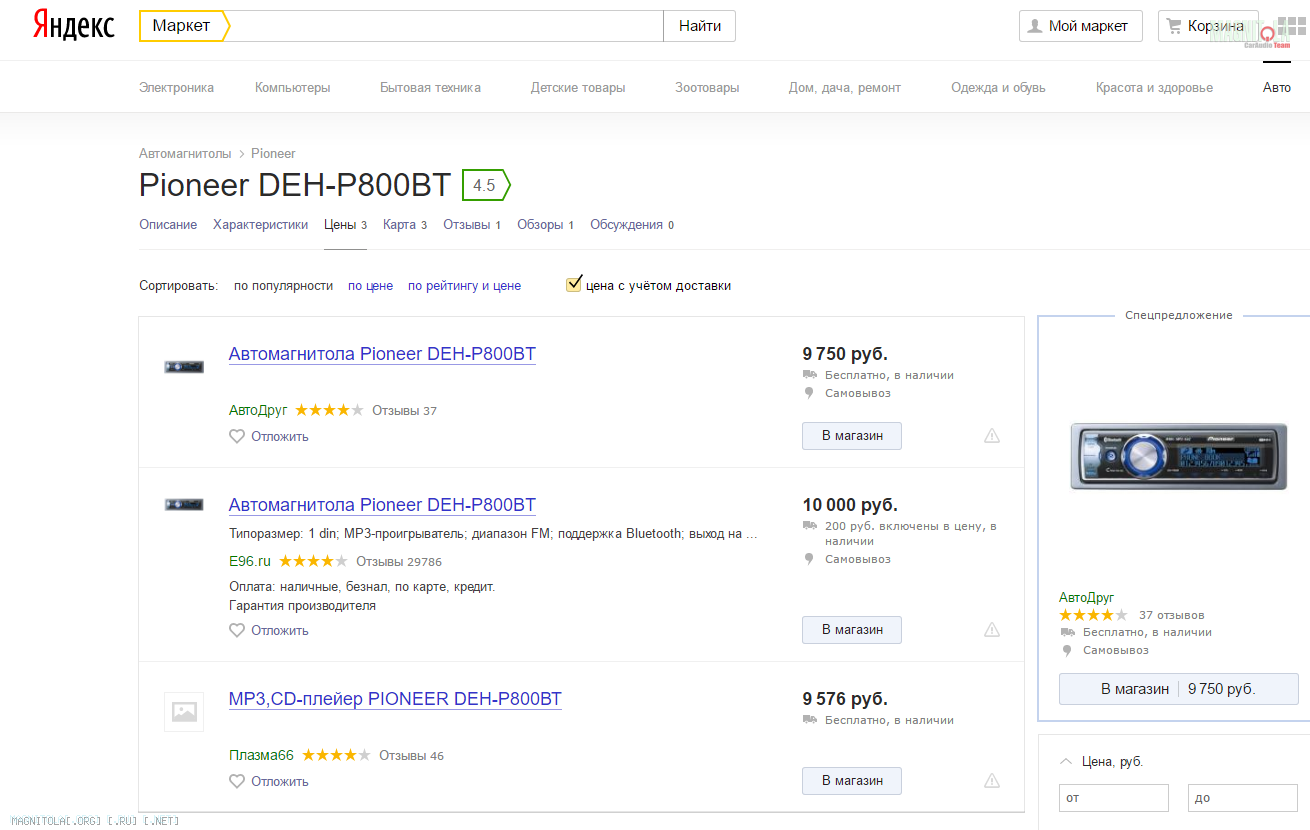
Task: Click the Найти search button
Action: (x=699, y=26)
